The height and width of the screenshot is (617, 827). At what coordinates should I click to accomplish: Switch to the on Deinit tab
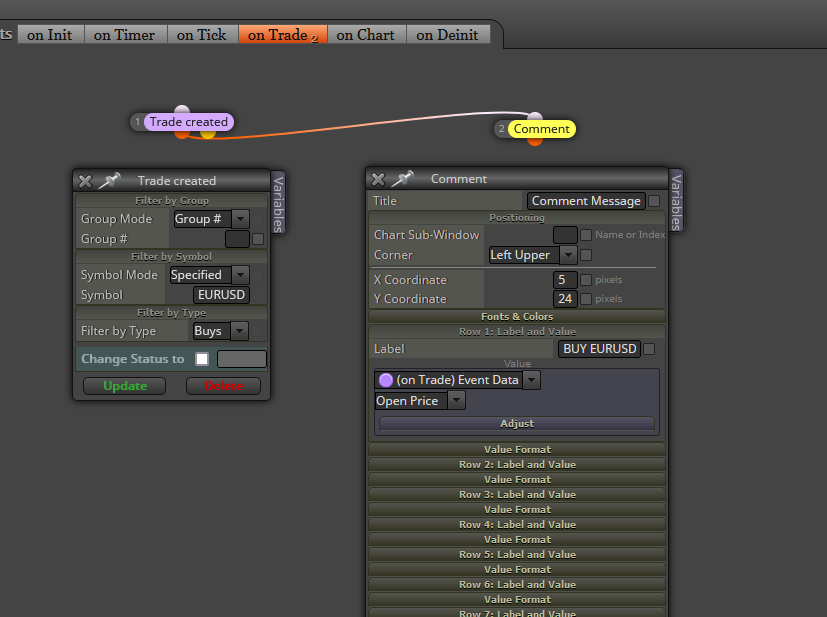pos(448,35)
